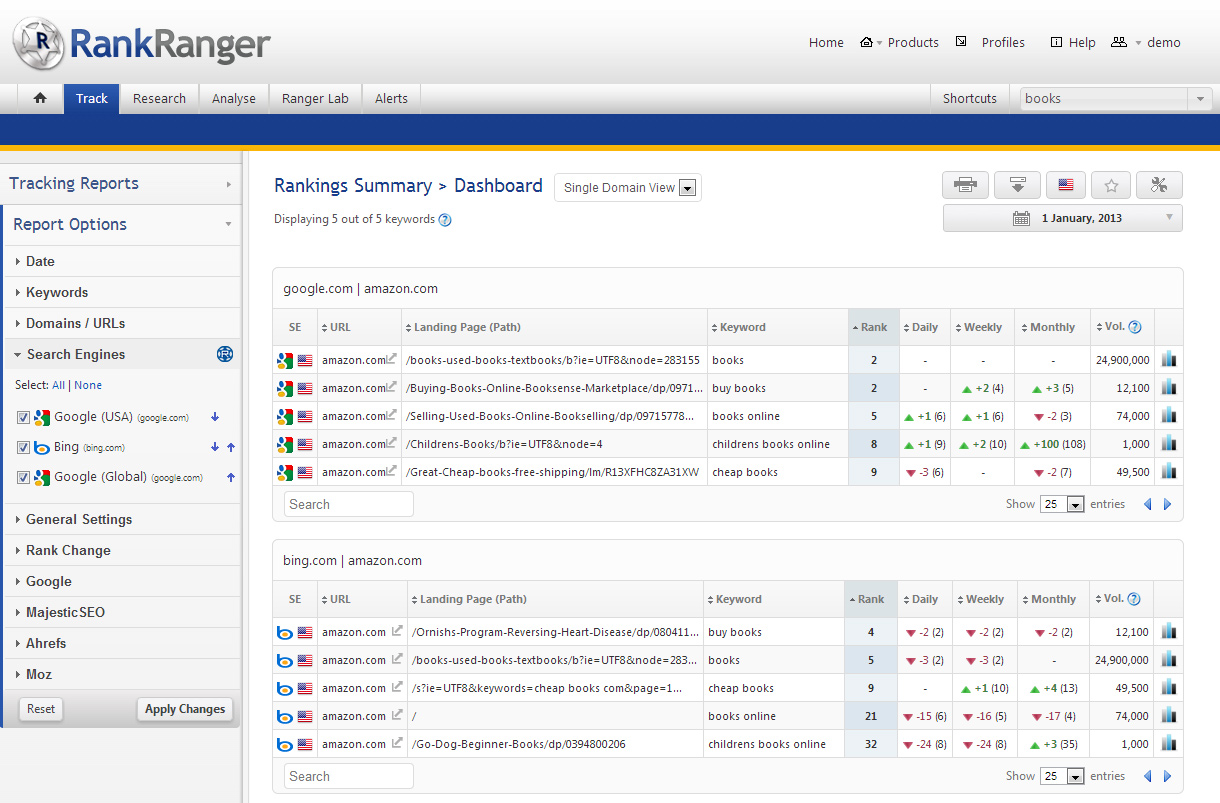Uncheck the Google (USA) search engine
1220x803 pixels.
[x=23, y=417]
